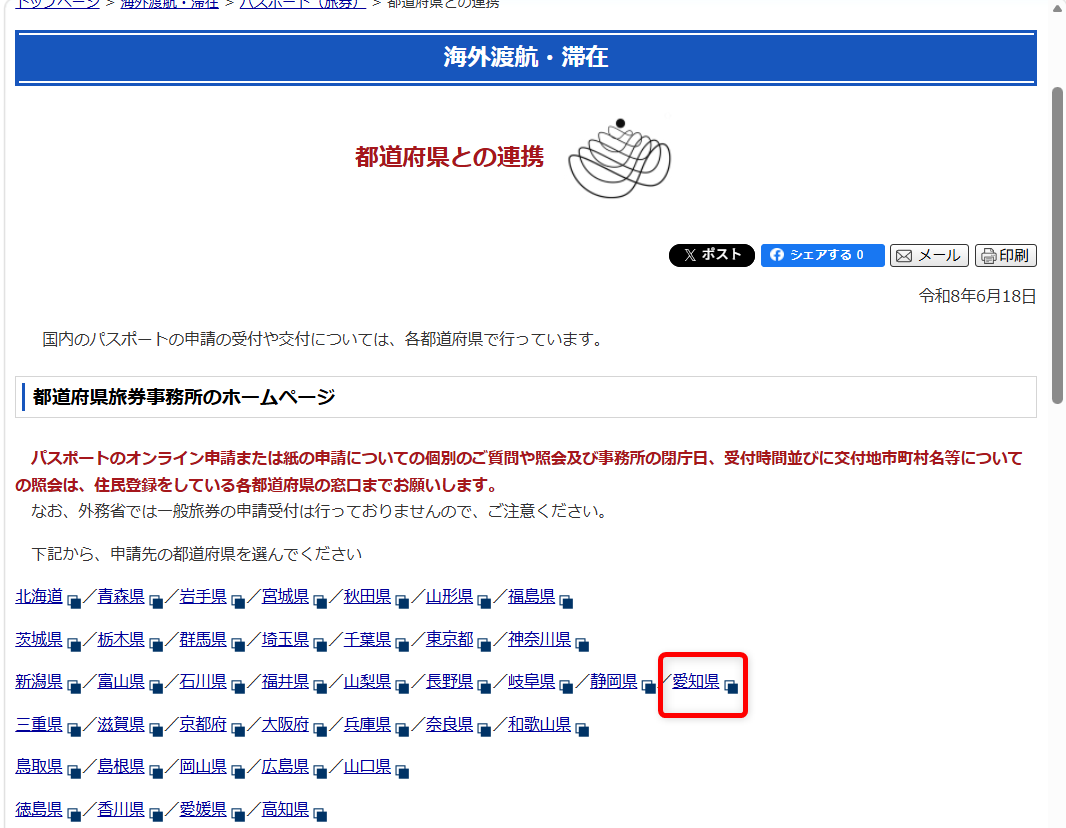Open the 徳島県 link
Screen dimensions: 1066x828
pyautogui.click(x=39, y=809)
